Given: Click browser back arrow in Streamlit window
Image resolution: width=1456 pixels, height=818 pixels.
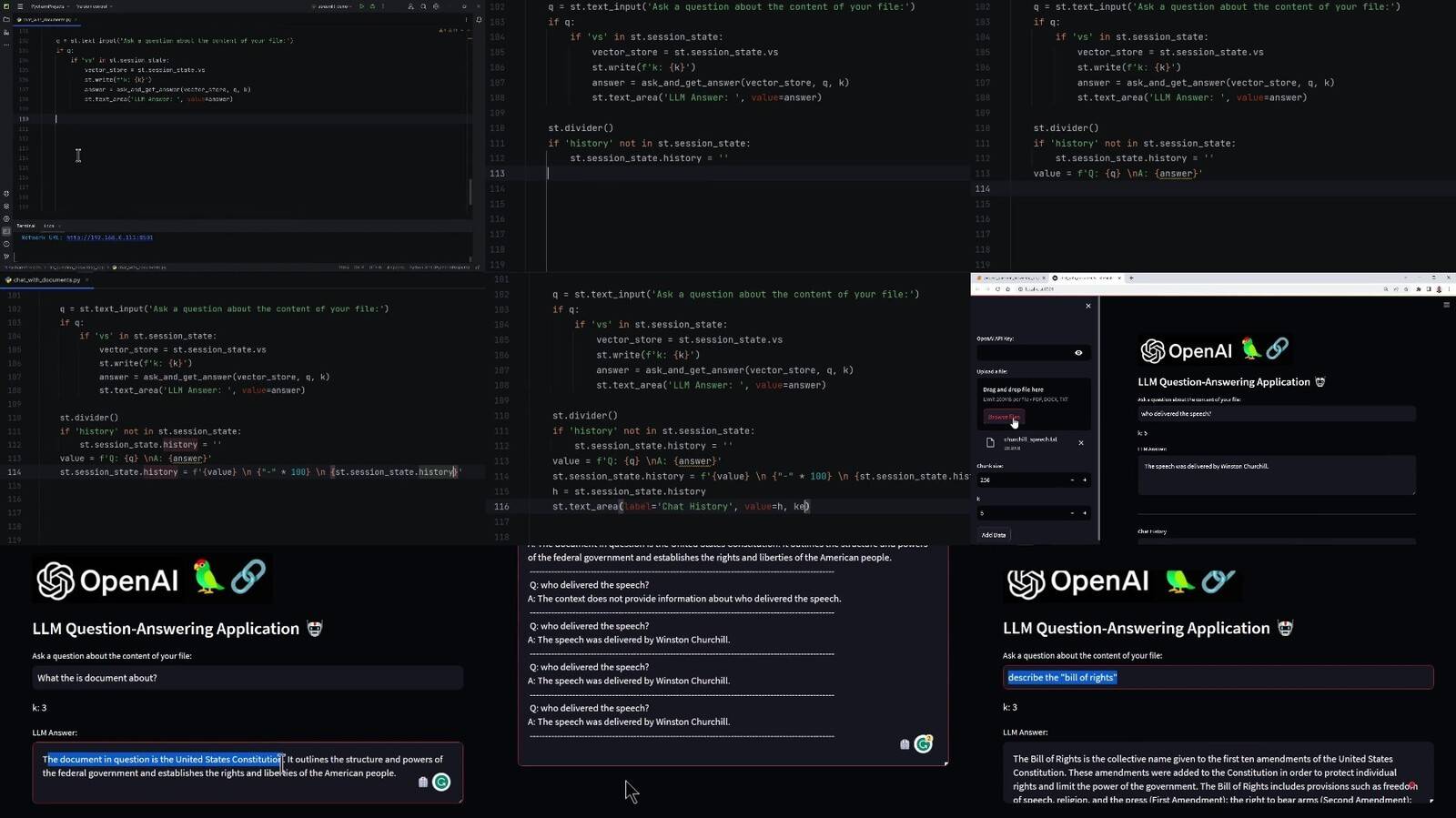Looking at the screenshot, I should [x=977, y=288].
